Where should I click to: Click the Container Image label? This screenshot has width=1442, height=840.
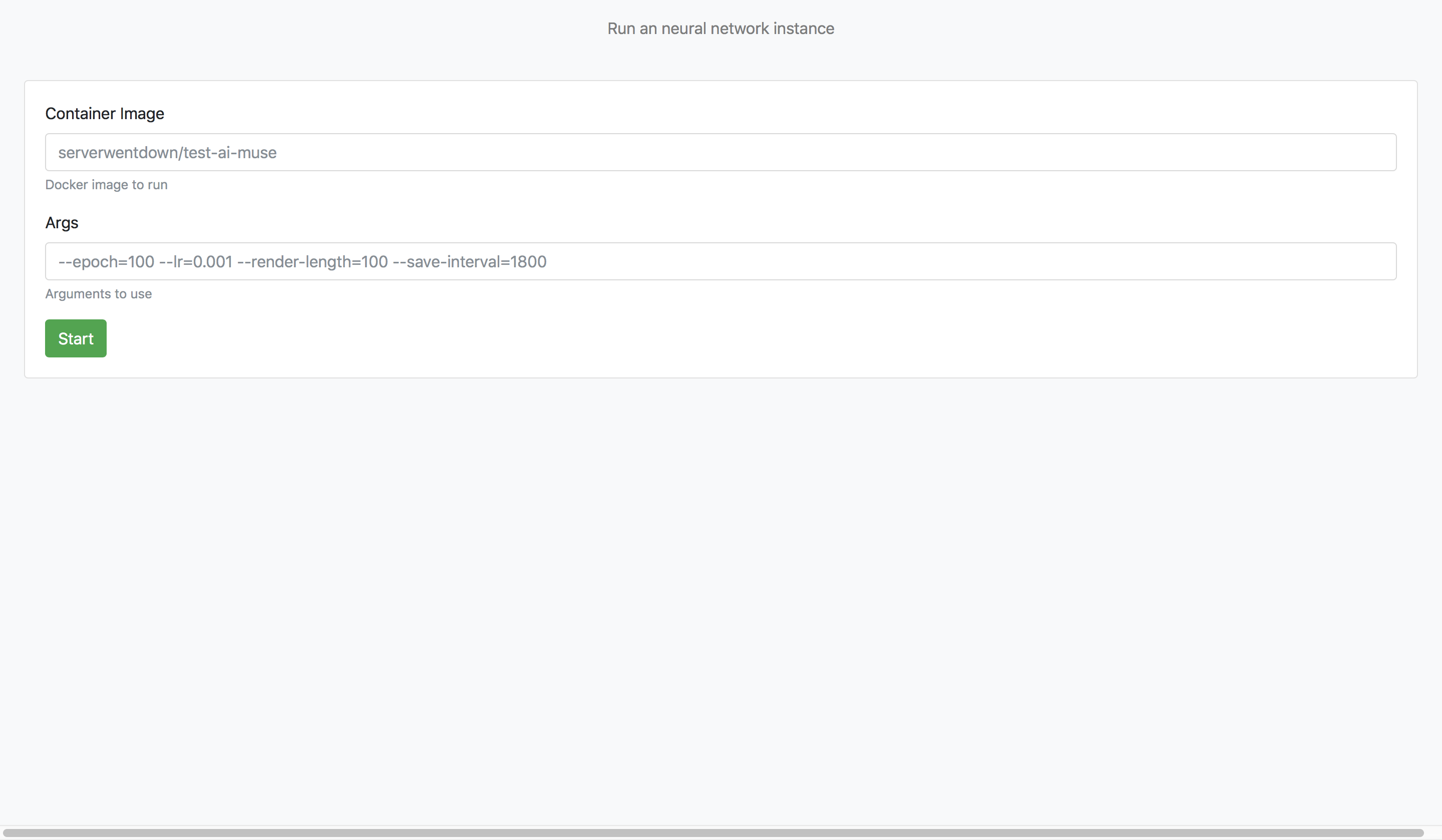coord(104,113)
